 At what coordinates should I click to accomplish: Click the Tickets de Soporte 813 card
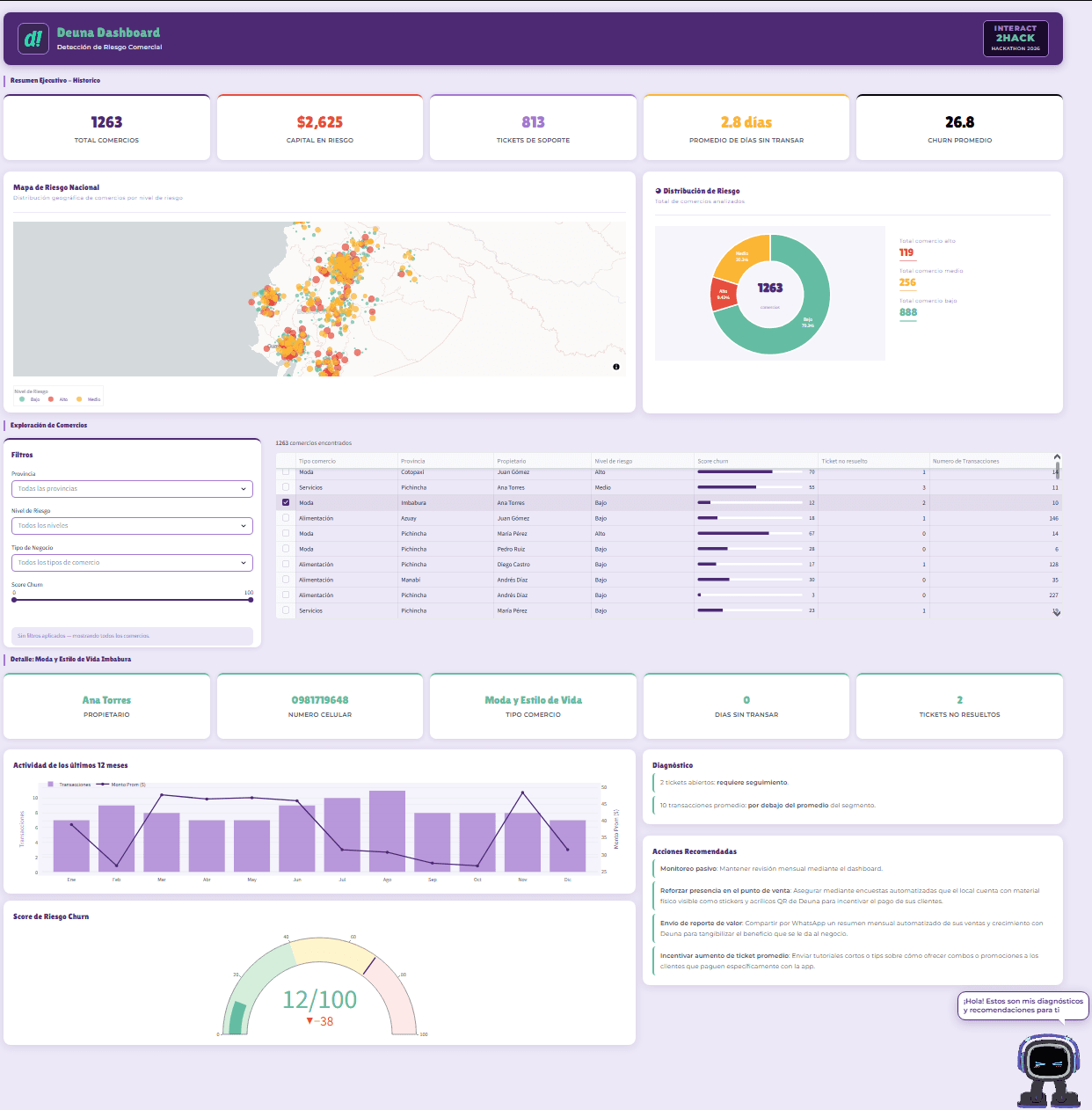[x=533, y=128]
